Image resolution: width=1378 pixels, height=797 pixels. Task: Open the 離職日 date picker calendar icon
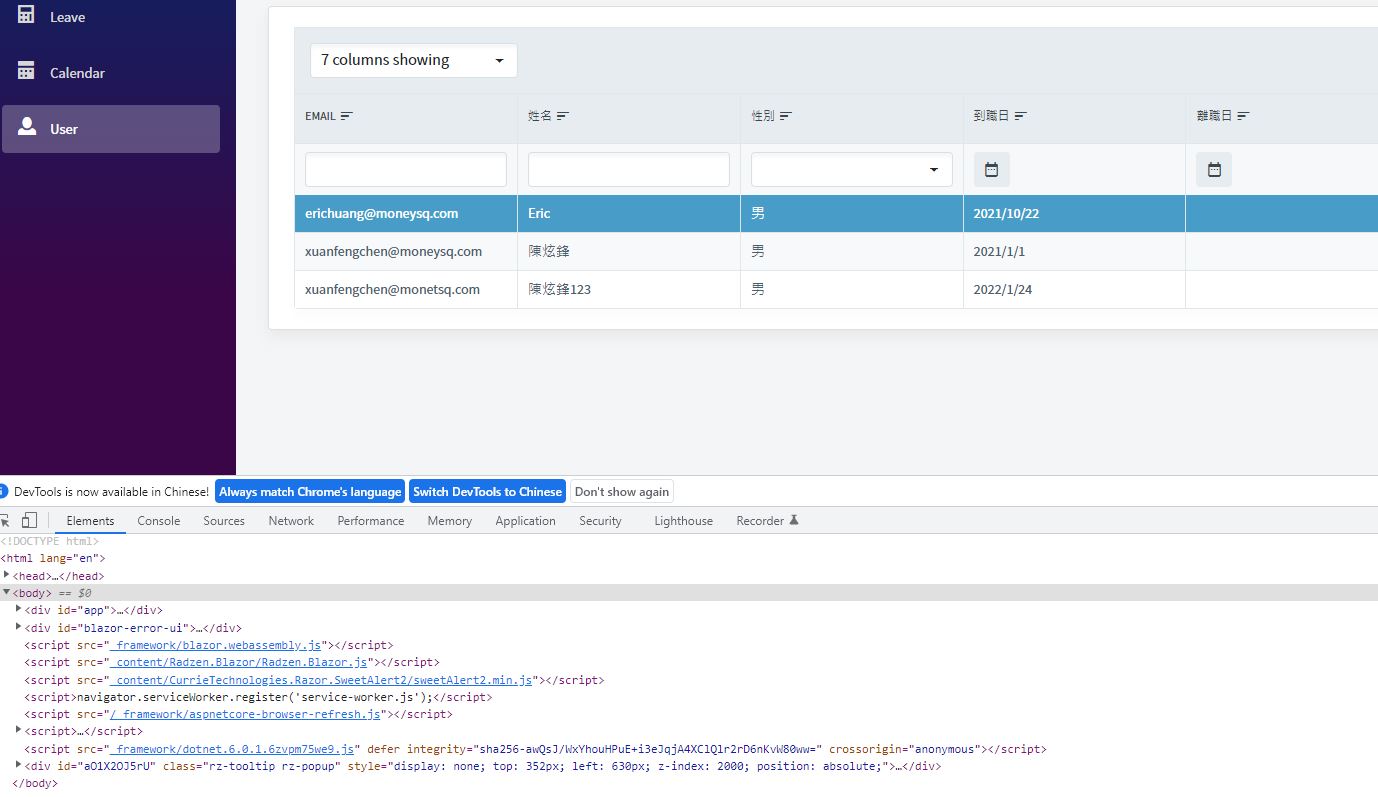pos(1214,170)
